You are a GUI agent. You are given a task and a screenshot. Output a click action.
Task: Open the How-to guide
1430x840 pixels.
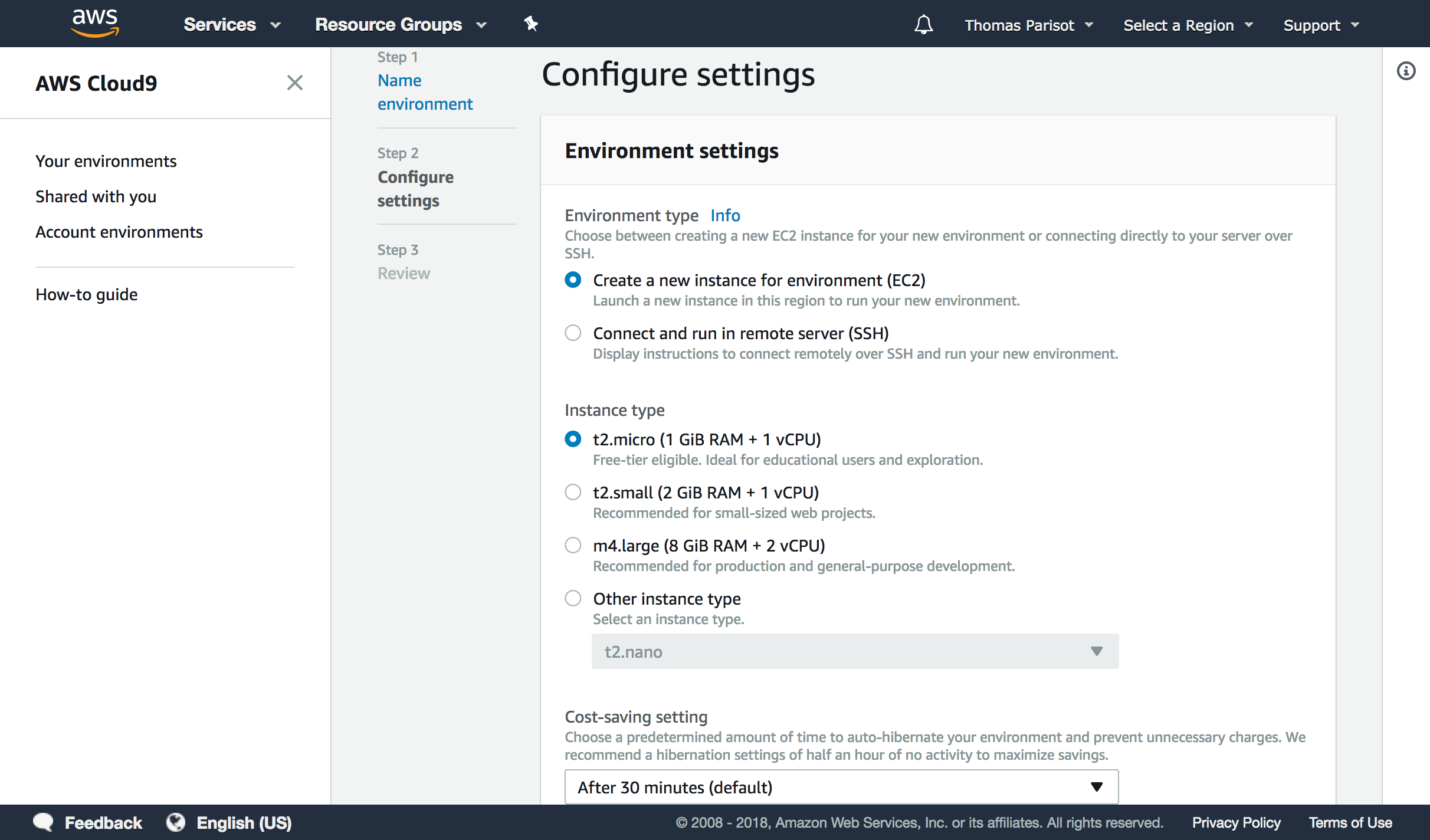[86, 294]
